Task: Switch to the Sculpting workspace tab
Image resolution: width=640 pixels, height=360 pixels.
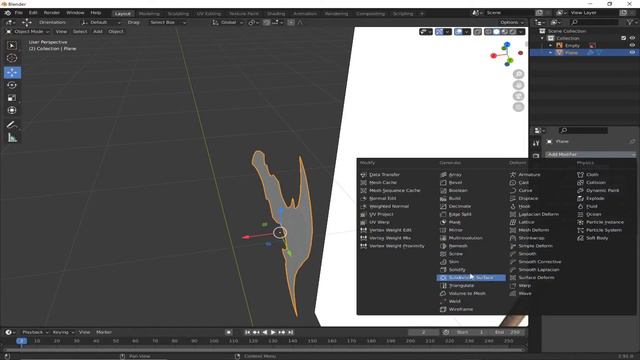Action: point(178,13)
